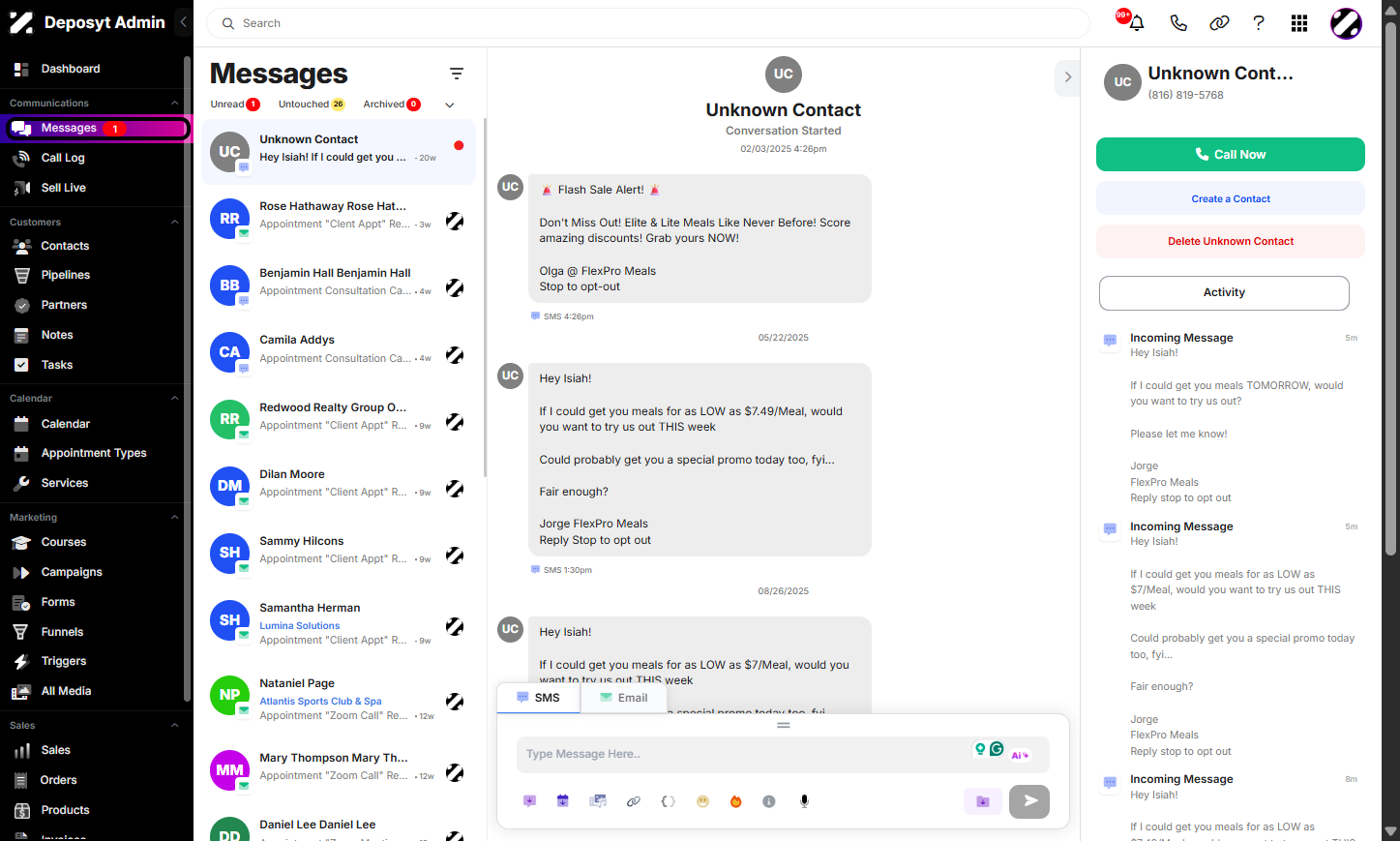Viewport: 1400px width, 841px height.
Task: Collapse the contact details panel arrow
Action: 1067,77
